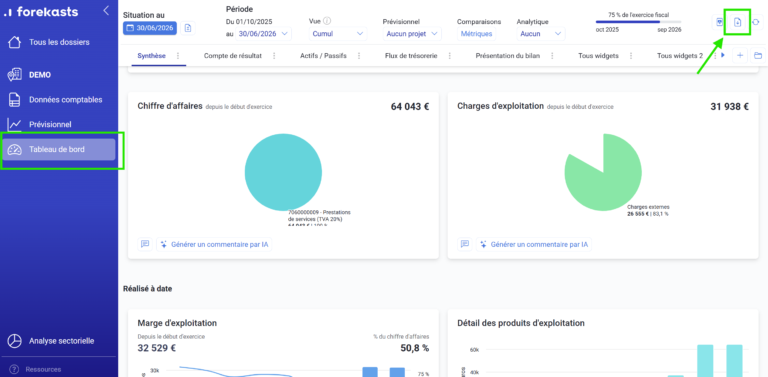Add a new dashboard tab with plus
The height and width of the screenshot is (377, 768).
pyautogui.click(x=740, y=56)
